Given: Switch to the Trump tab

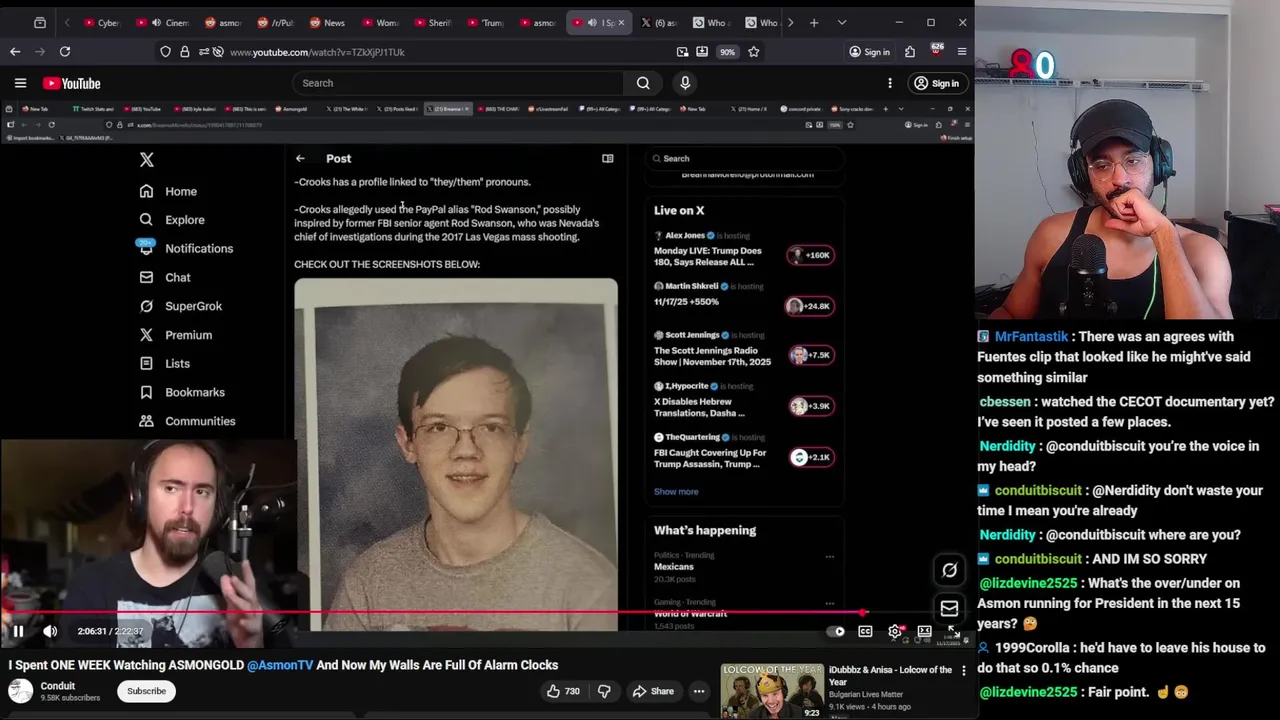Looking at the screenshot, I should [x=486, y=22].
